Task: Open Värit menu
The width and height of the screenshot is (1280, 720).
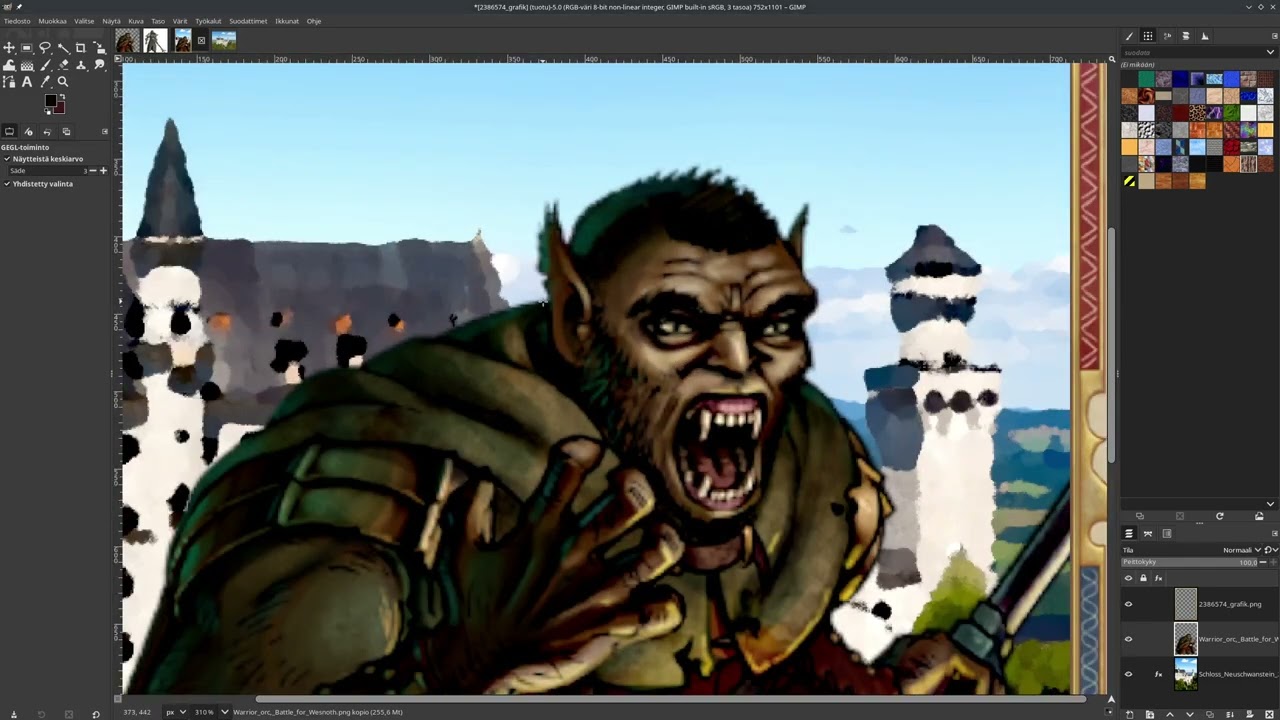Action: coord(180,21)
